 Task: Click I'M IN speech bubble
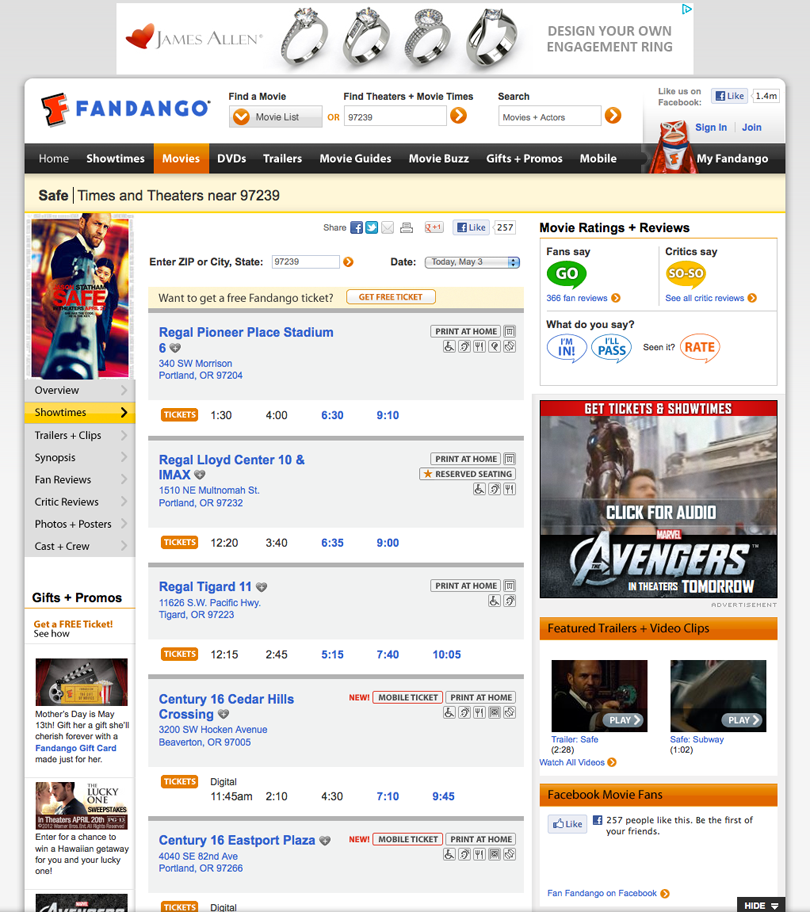(566, 348)
